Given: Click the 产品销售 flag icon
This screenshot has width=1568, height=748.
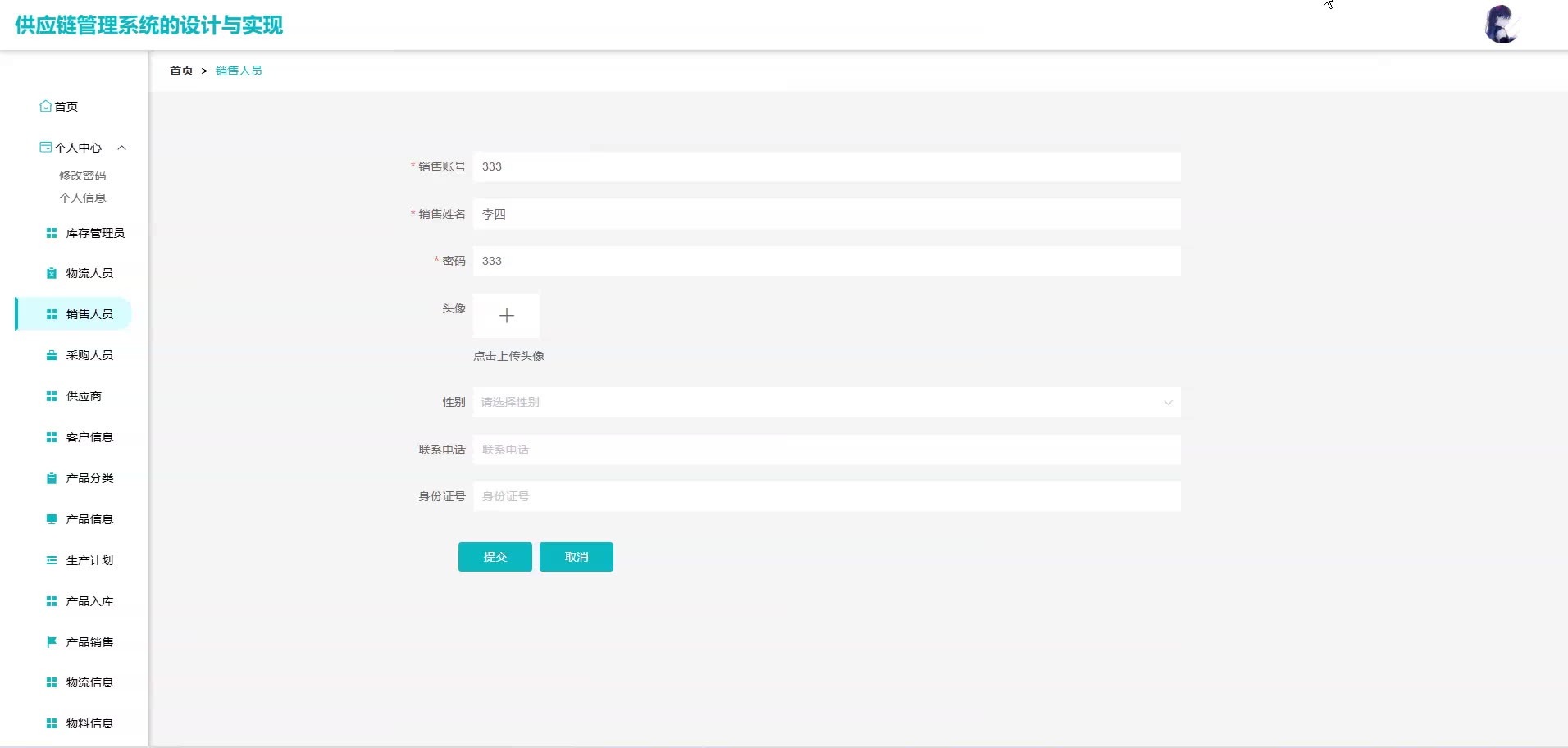Looking at the screenshot, I should coord(52,642).
